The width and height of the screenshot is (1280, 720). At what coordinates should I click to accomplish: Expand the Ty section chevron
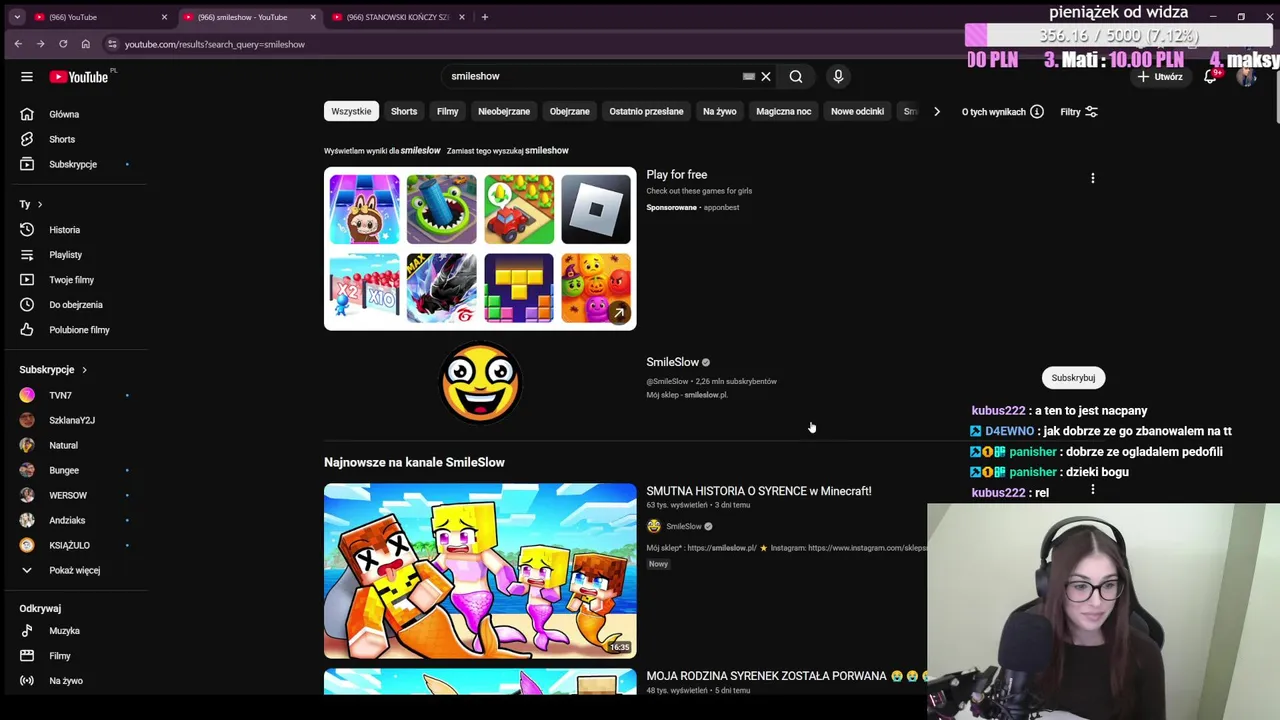click(39, 204)
